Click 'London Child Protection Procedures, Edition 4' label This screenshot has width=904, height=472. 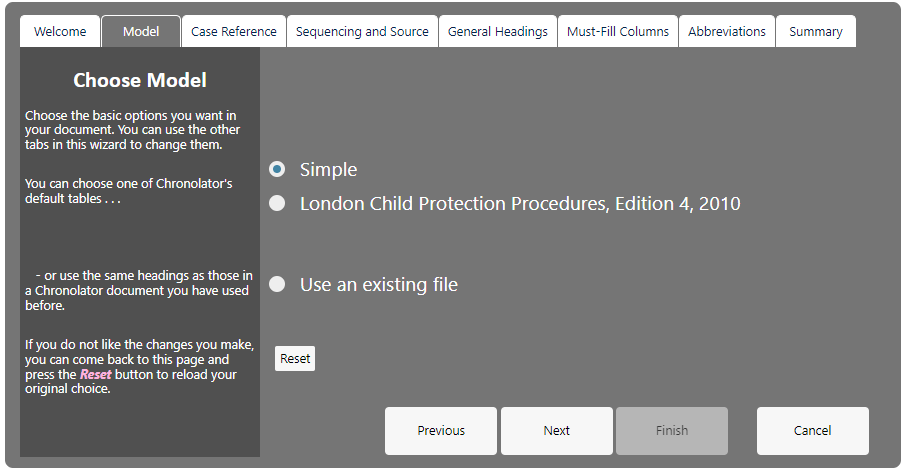(x=520, y=203)
